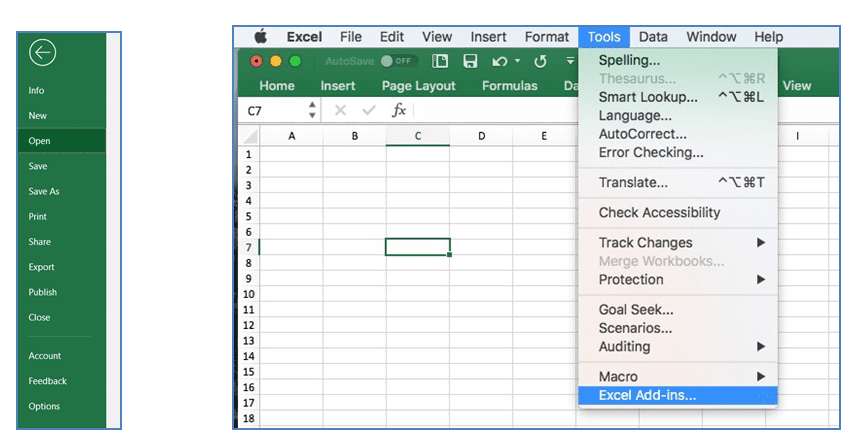Click the Insert Function fx icon
The height and width of the screenshot is (442, 855).
coord(399,110)
